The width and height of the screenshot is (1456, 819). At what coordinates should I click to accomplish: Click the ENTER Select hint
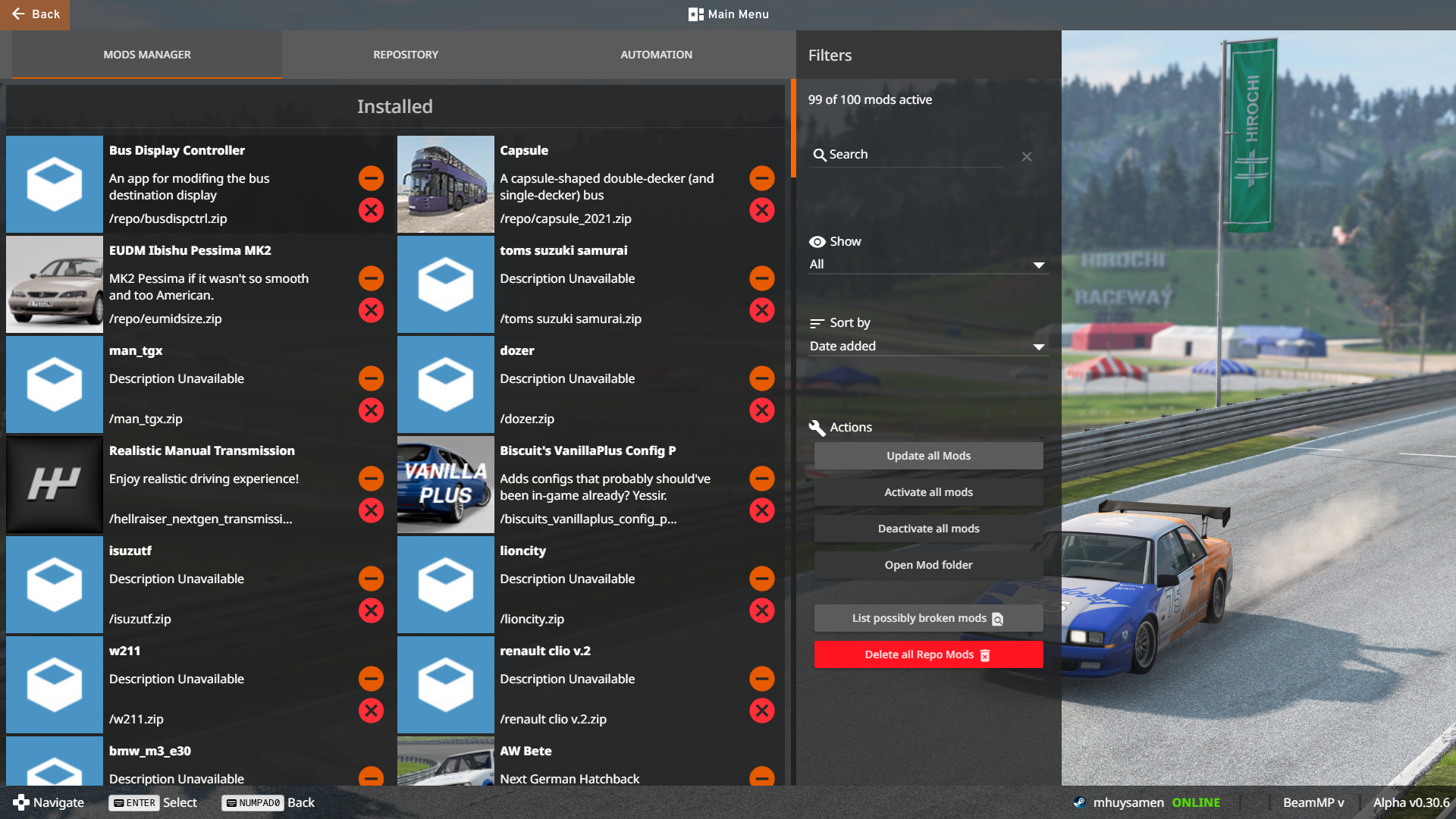pyautogui.click(x=152, y=802)
